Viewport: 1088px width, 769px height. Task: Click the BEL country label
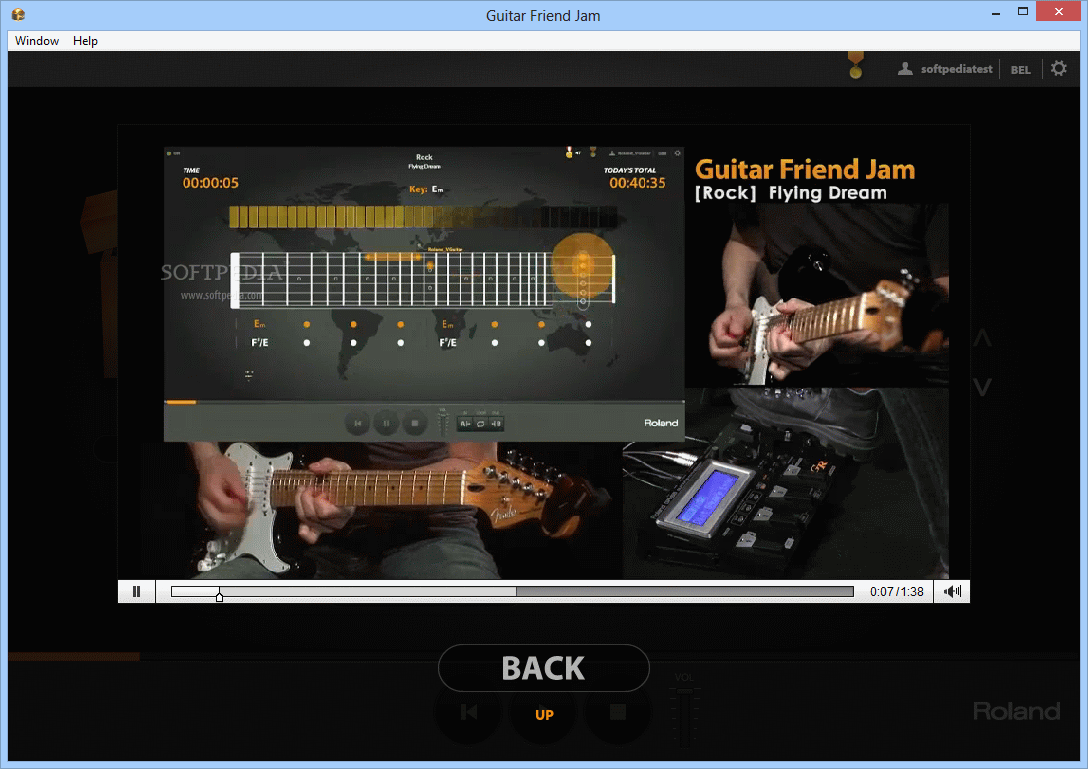point(1020,69)
